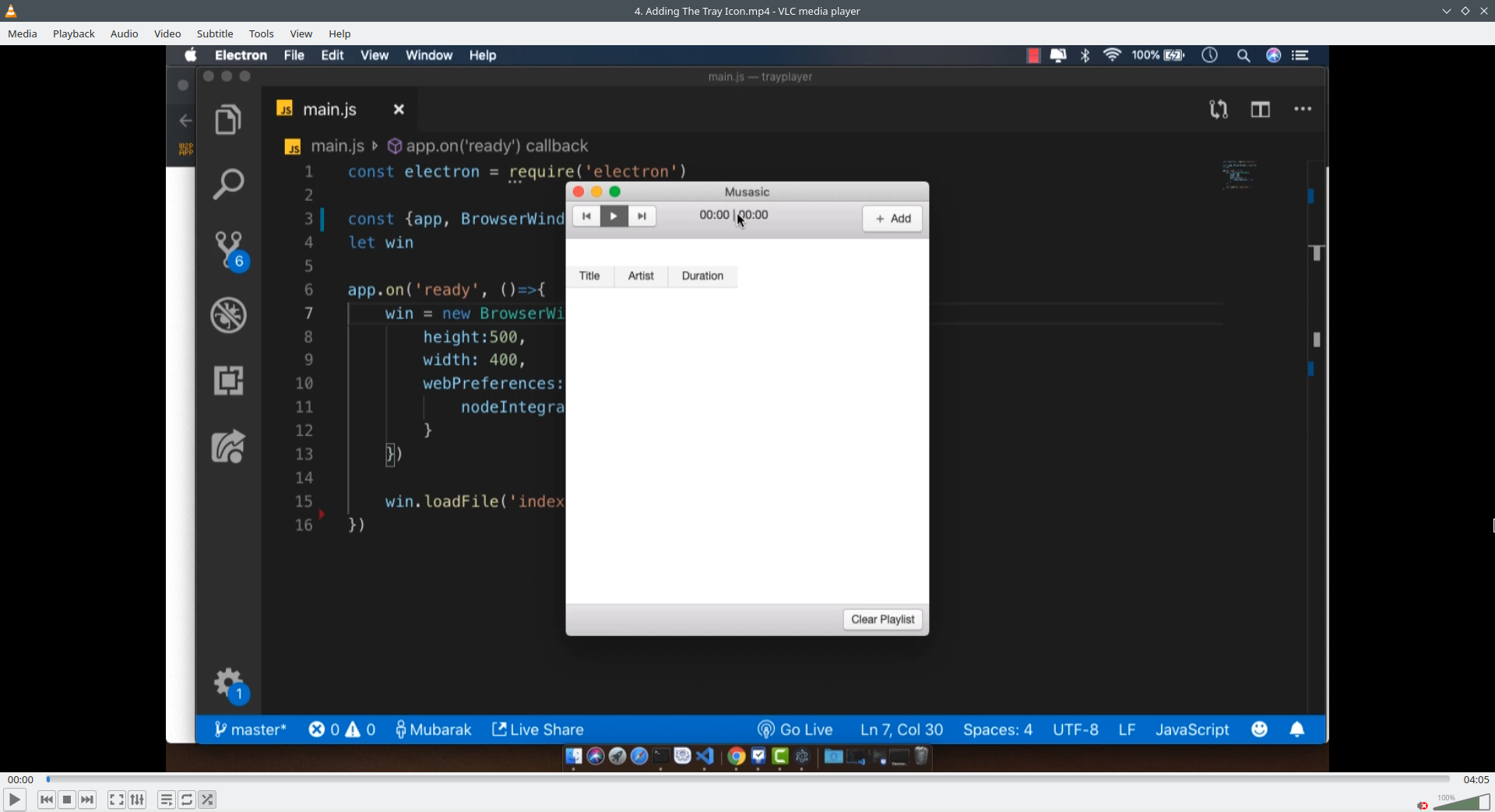1495x812 pixels.
Task: Start playback with VLC's play button
Action: 14,800
